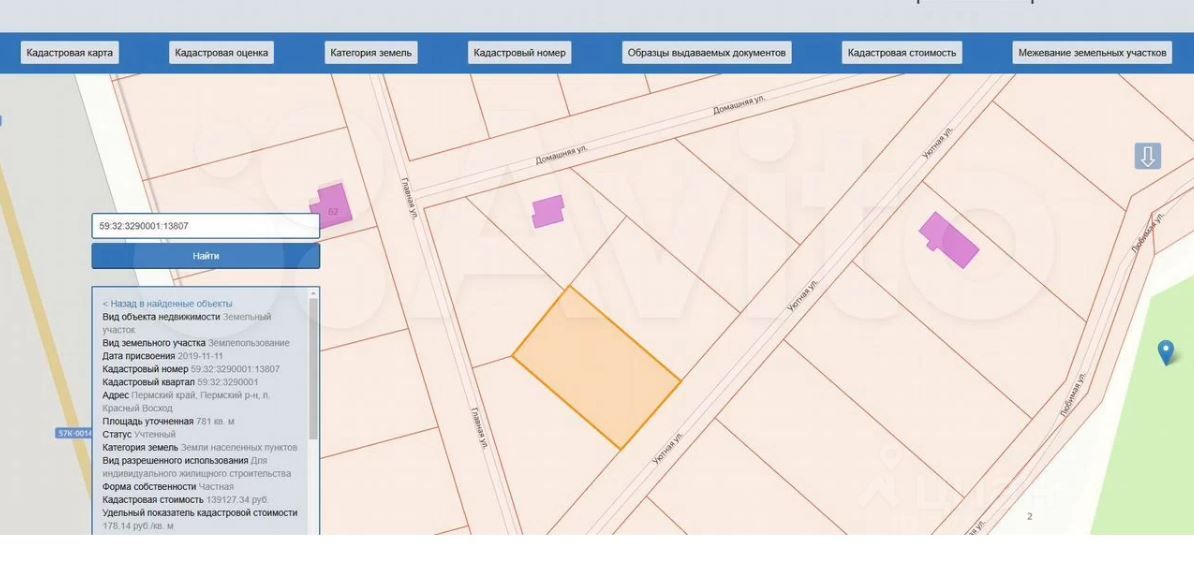Click scroll-up arrow of info panel
Screen dimensions: 1194x581
312,292
